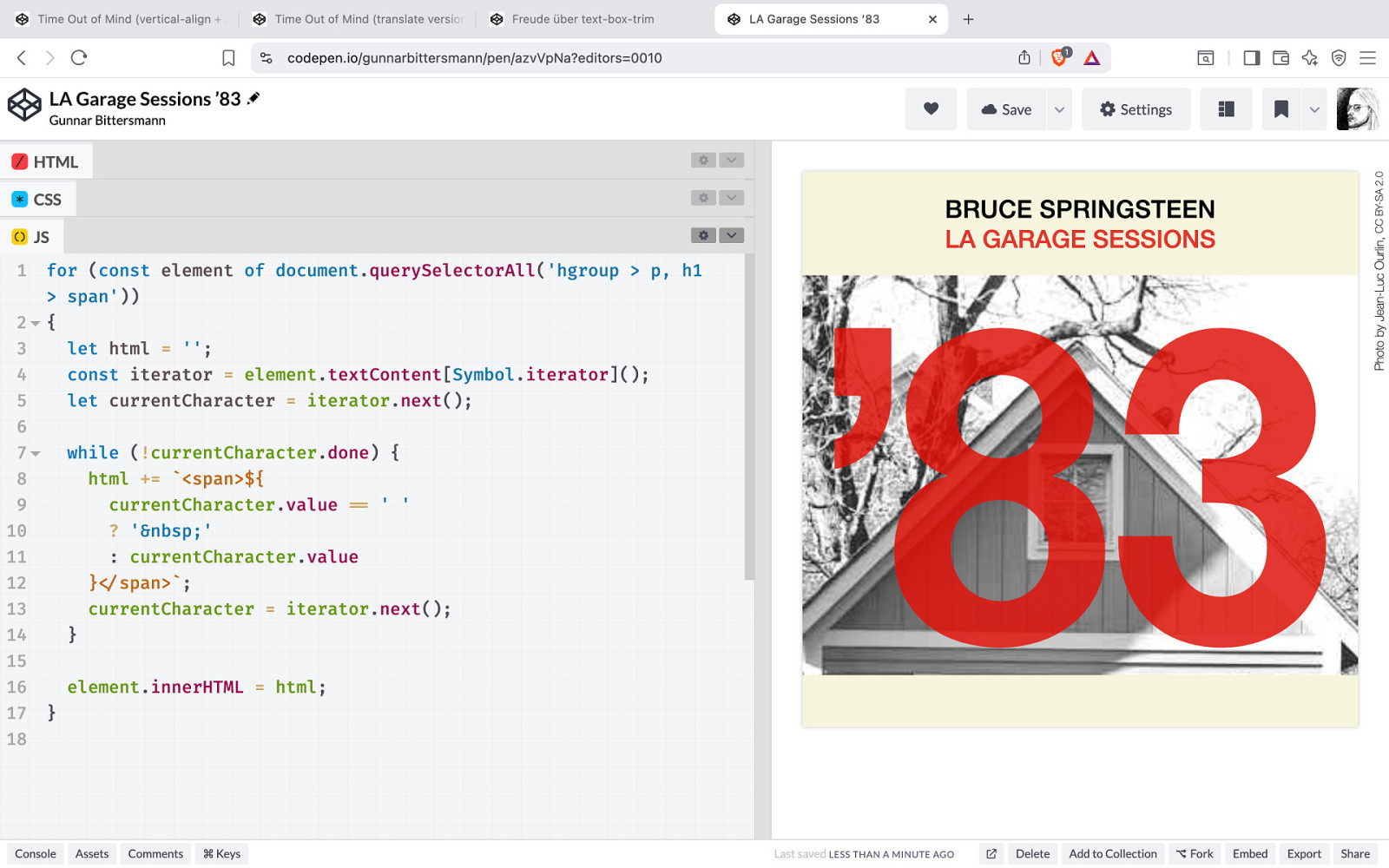
Task: Open the Assets panel
Action: [x=92, y=854]
